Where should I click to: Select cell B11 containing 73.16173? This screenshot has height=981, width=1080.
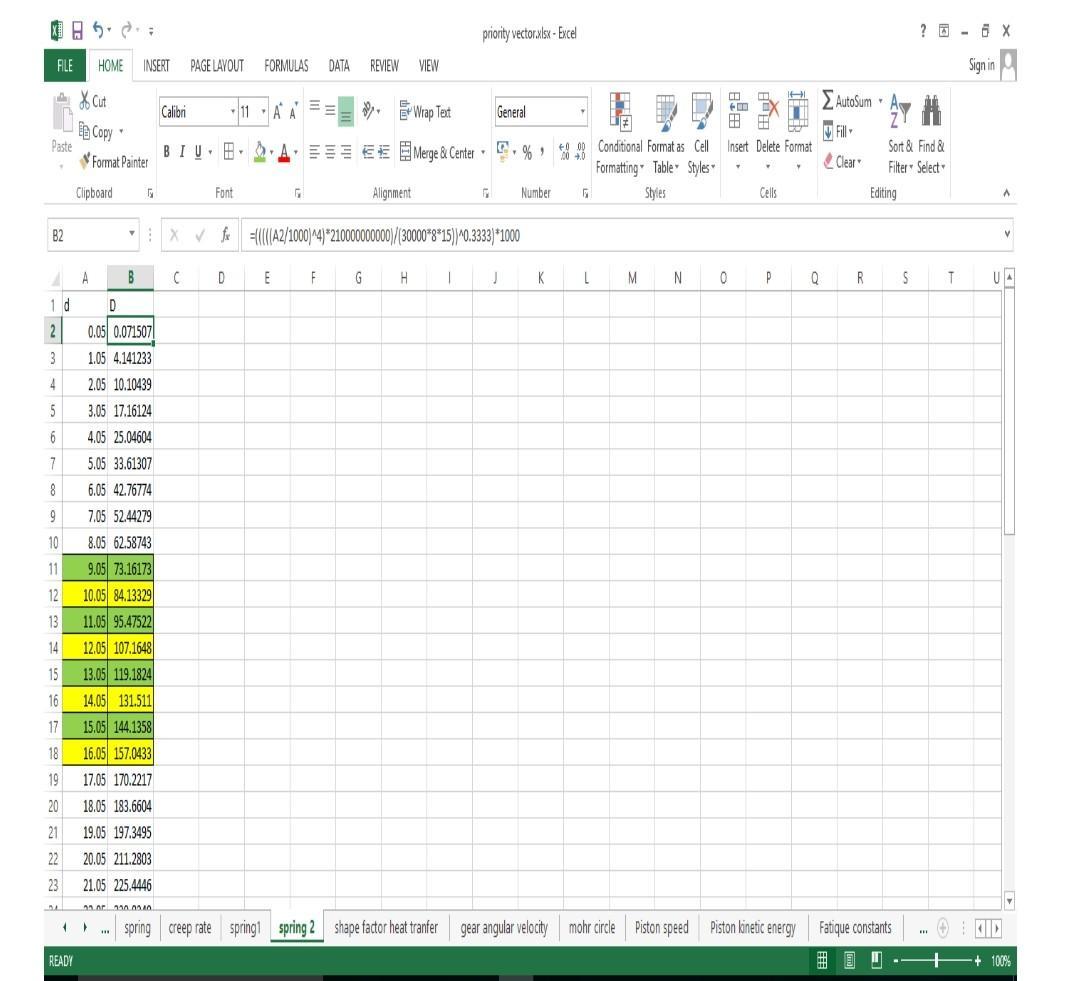tap(131, 568)
